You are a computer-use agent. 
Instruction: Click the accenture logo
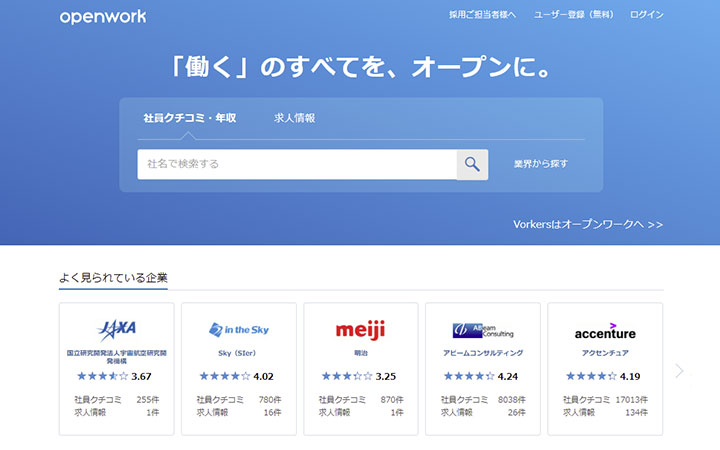coord(604,332)
